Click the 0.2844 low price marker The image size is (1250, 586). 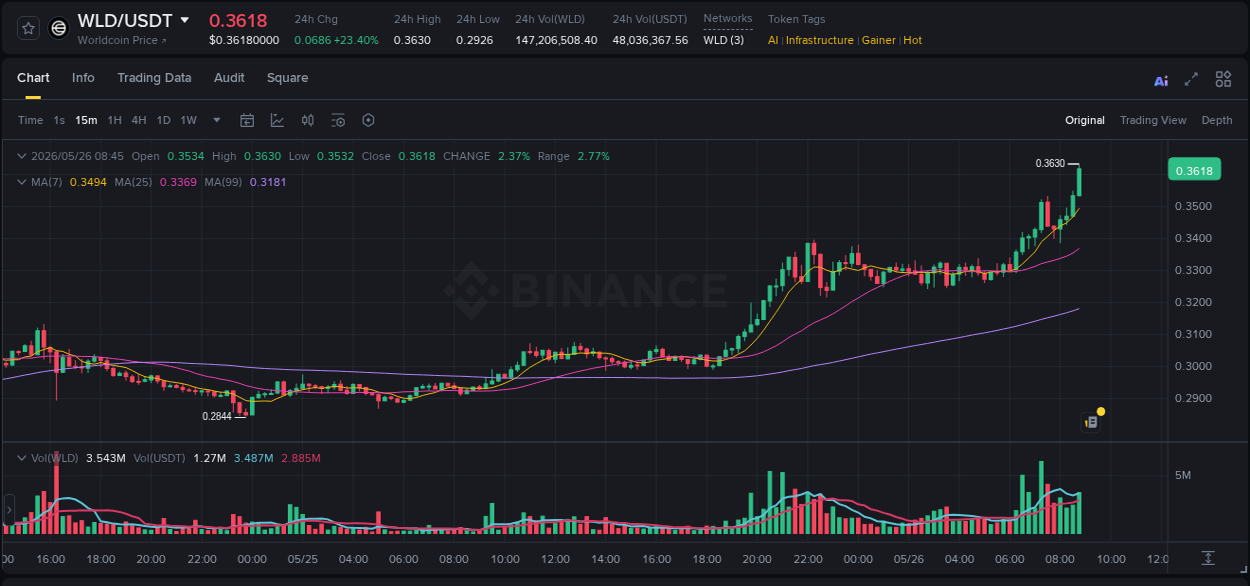pyautogui.click(x=216, y=416)
